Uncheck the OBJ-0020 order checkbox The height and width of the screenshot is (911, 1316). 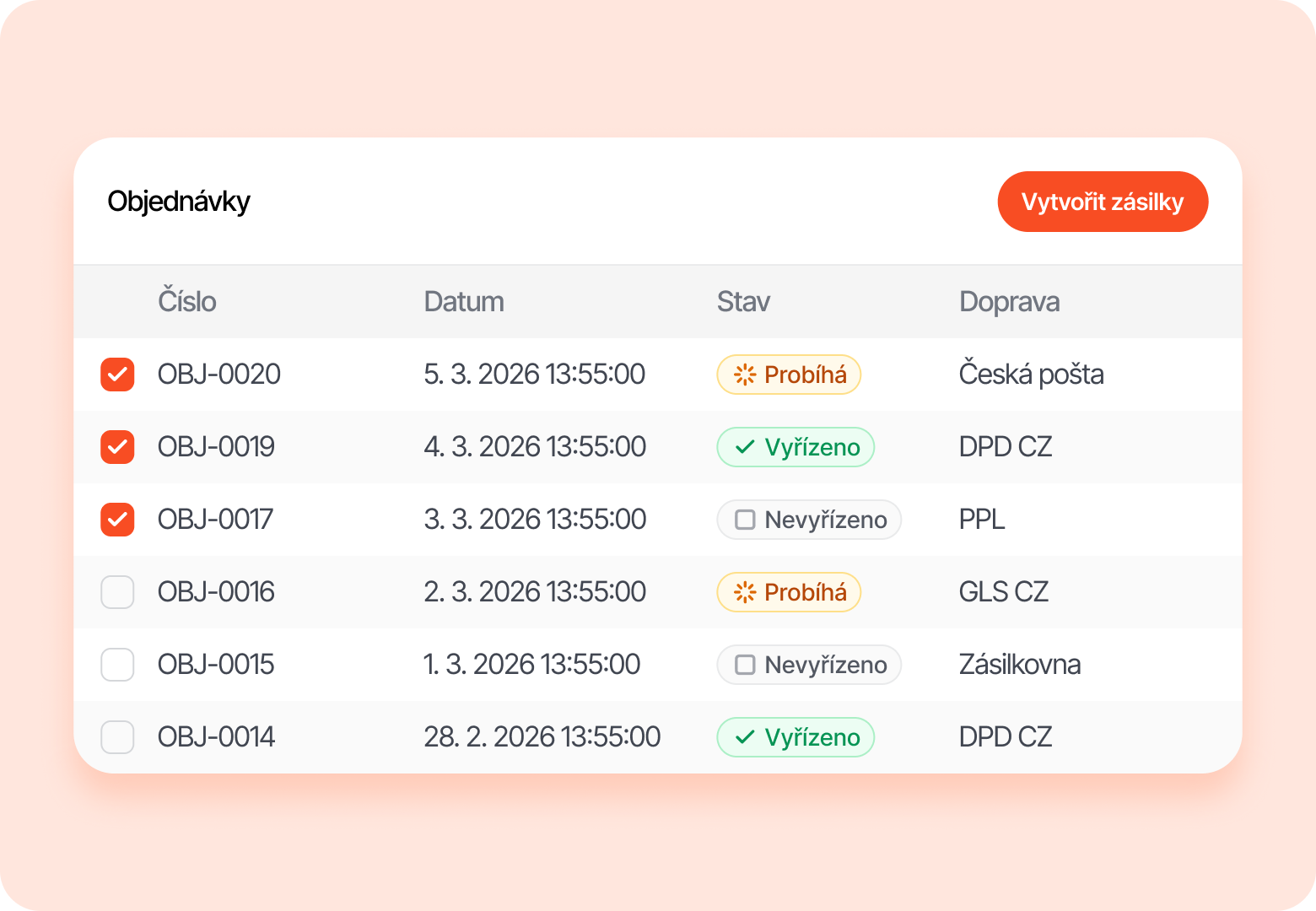coord(117,375)
